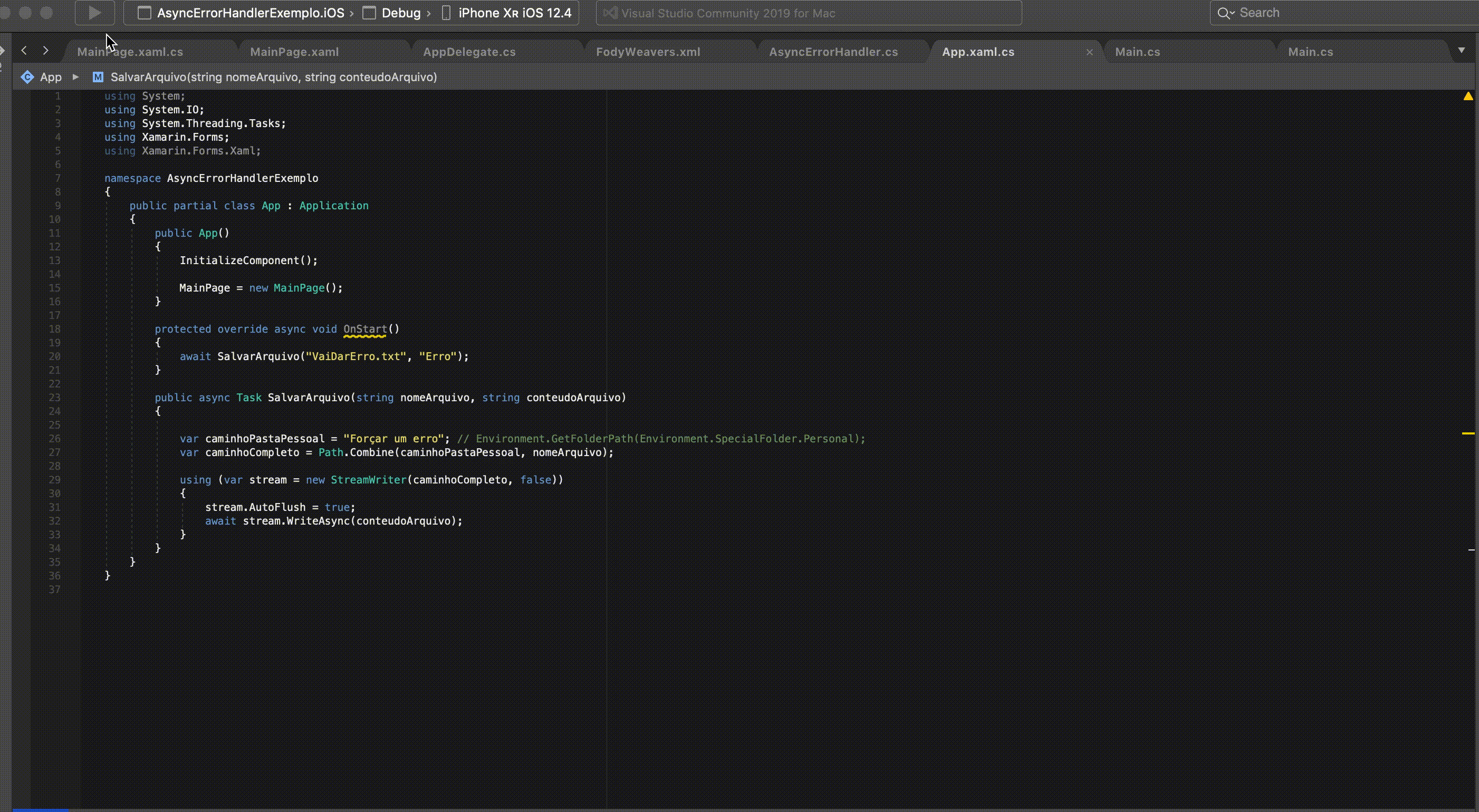Click "Path.Combine" call on line 27
This screenshot has height=812, width=1479.
coord(356,453)
